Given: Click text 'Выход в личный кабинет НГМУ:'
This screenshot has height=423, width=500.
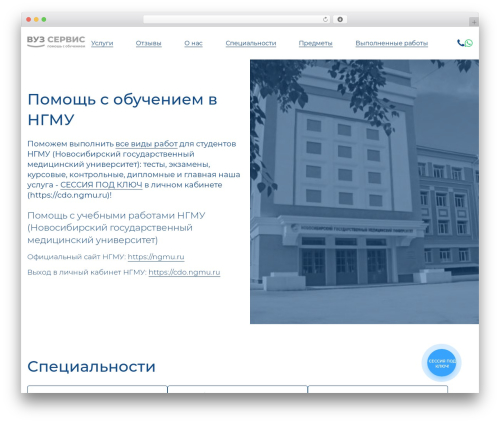Looking at the screenshot, I should click(87, 272).
